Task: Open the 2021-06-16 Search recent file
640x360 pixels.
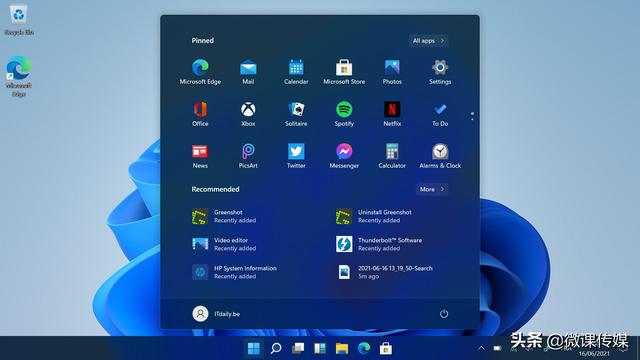Action: (x=384, y=272)
